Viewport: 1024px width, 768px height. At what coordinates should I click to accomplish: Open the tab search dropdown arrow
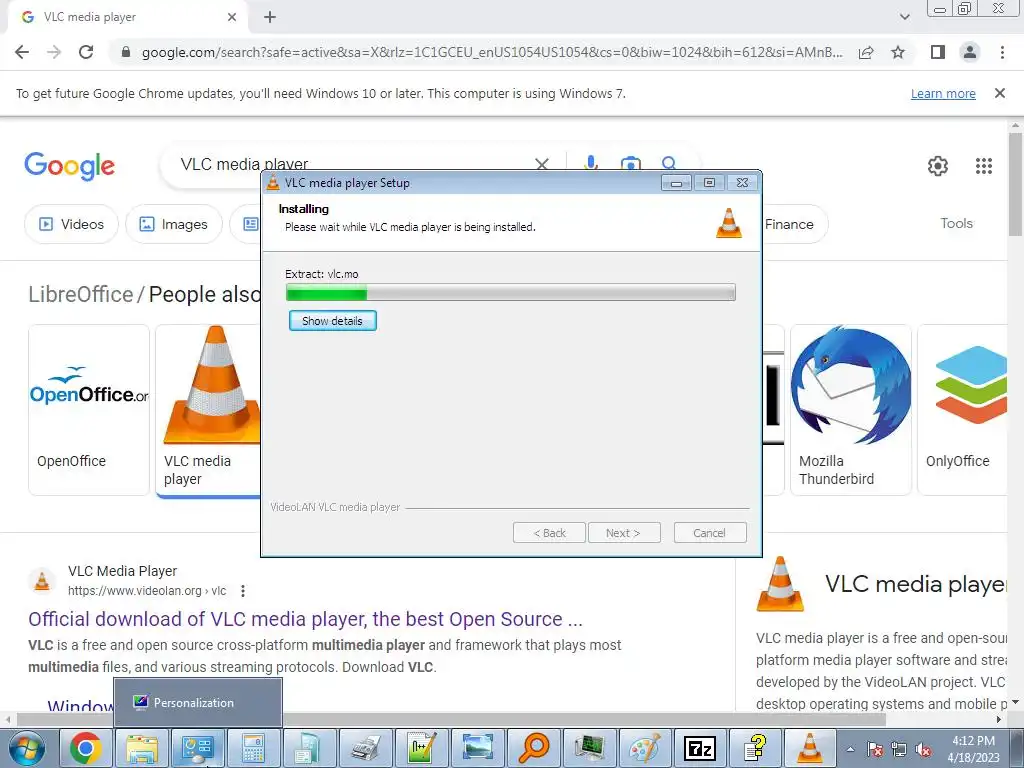point(904,17)
